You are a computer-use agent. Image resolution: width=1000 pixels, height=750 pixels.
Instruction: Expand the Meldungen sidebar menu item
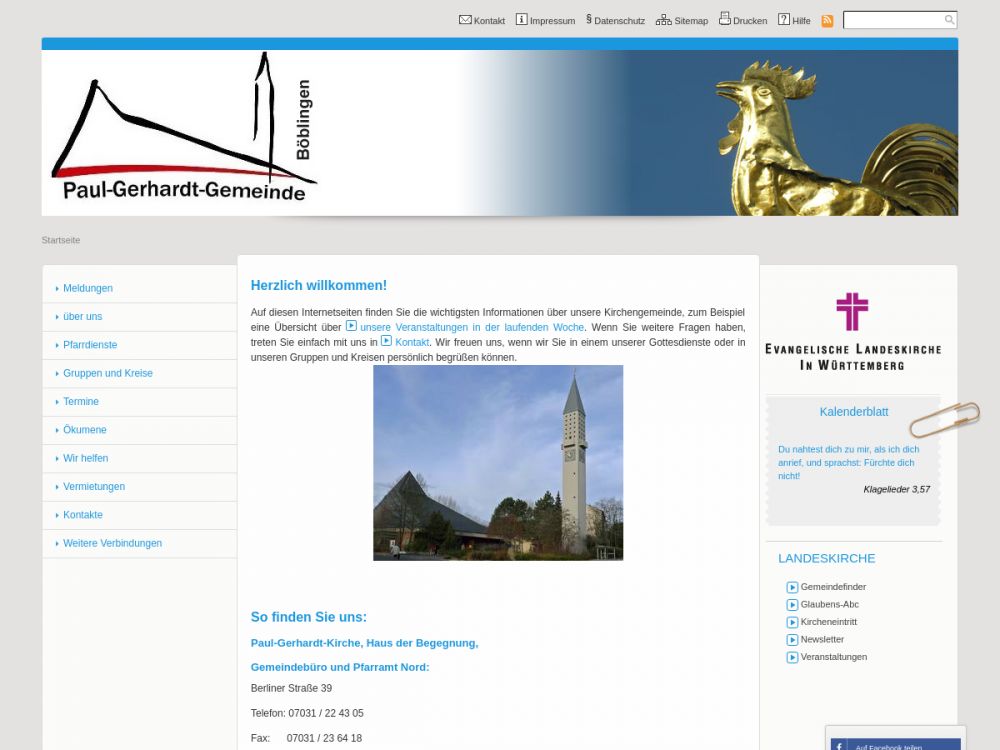pos(88,288)
